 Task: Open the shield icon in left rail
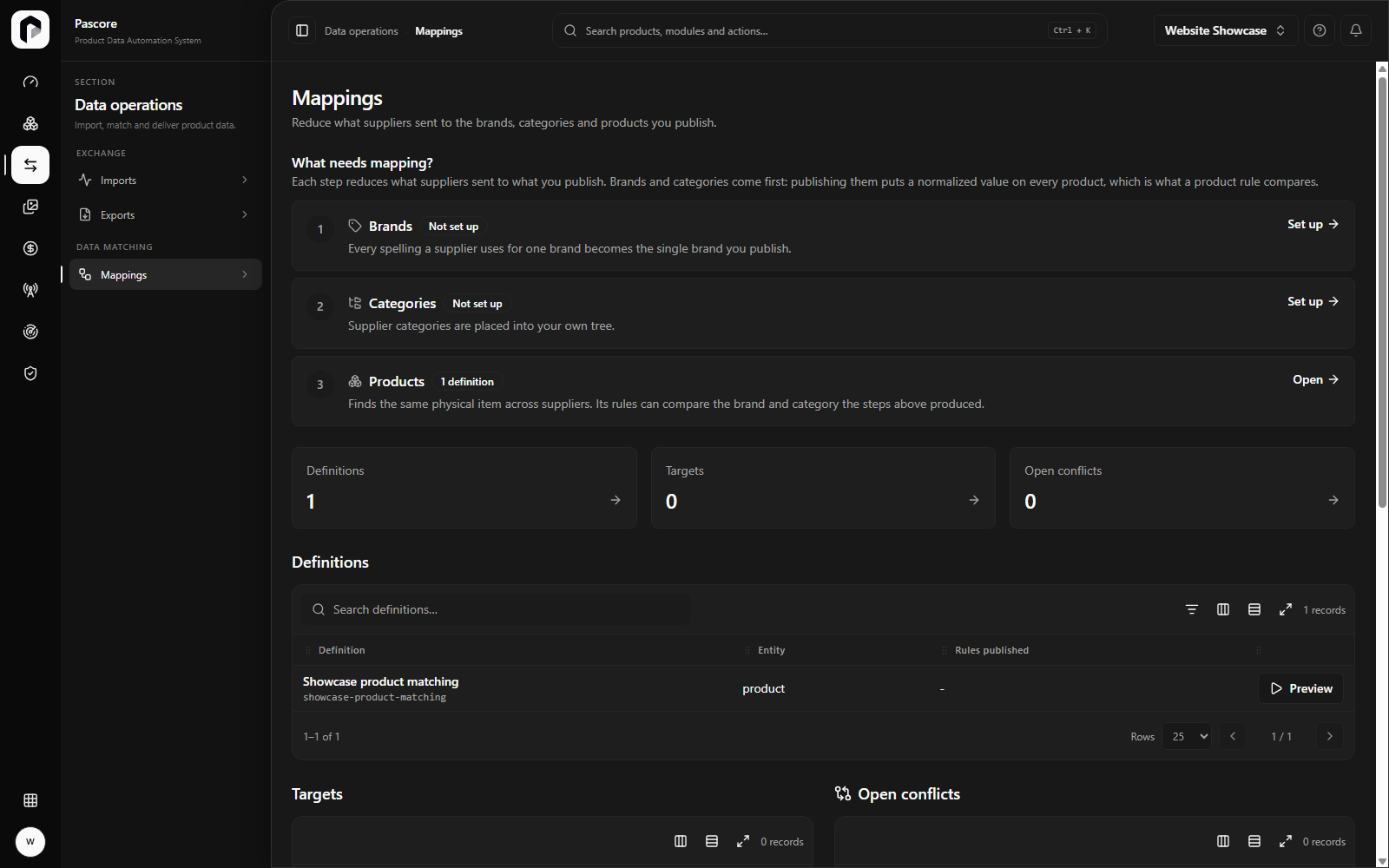[30, 373]
